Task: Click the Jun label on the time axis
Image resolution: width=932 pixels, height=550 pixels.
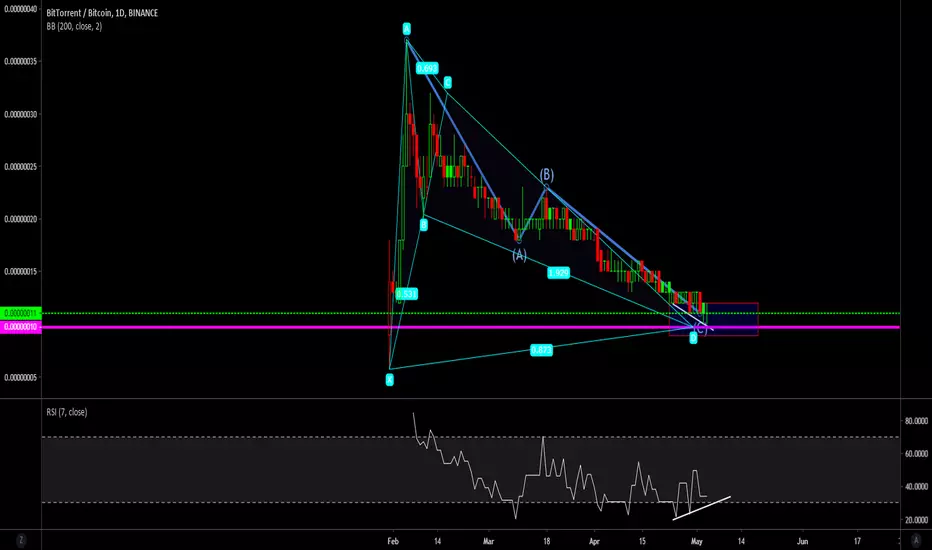Action: [802, 541]
